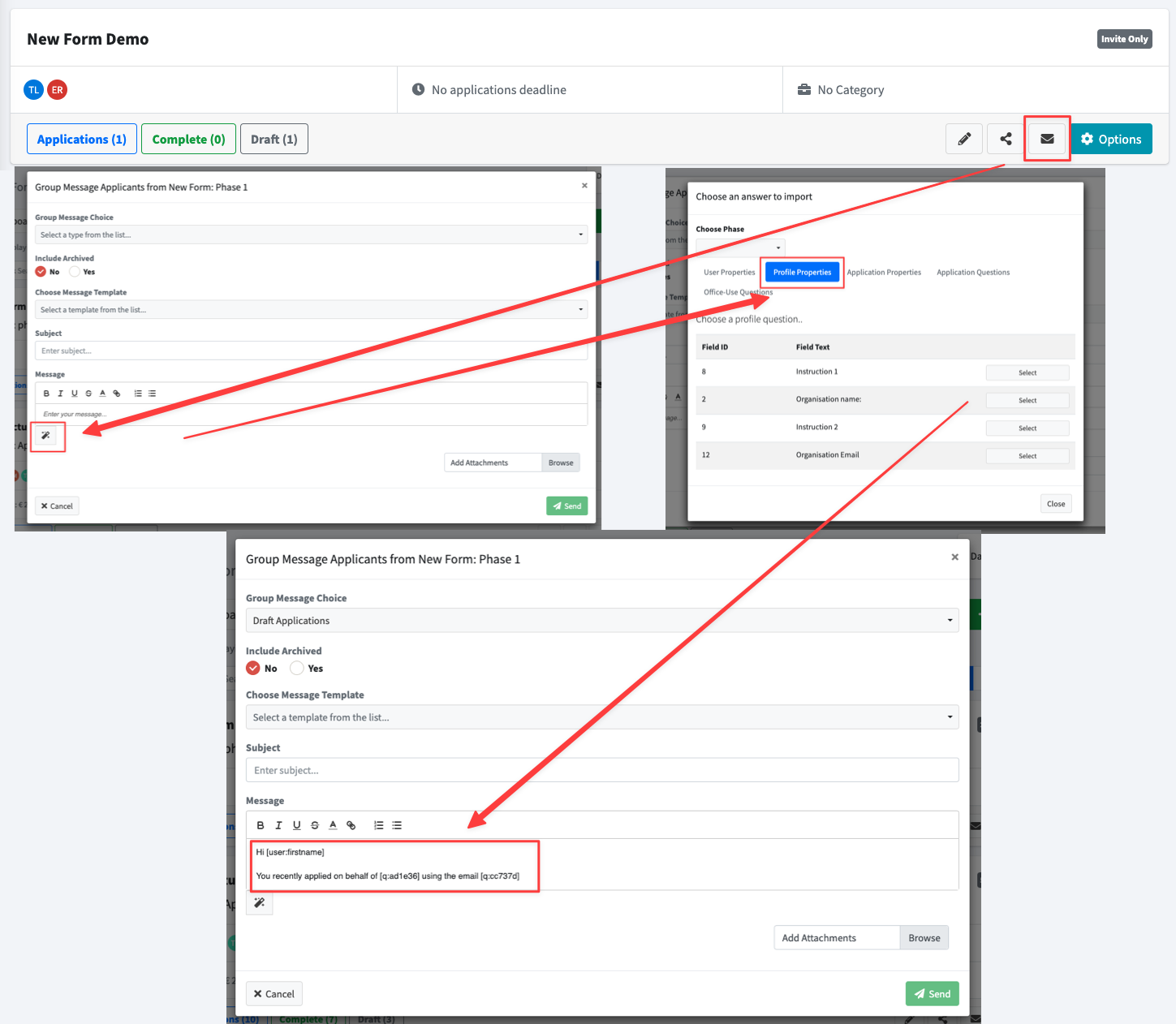Click Send in the smaller Group Message dialog
Screen dimensions: 1176x1024
click(567, 506)
